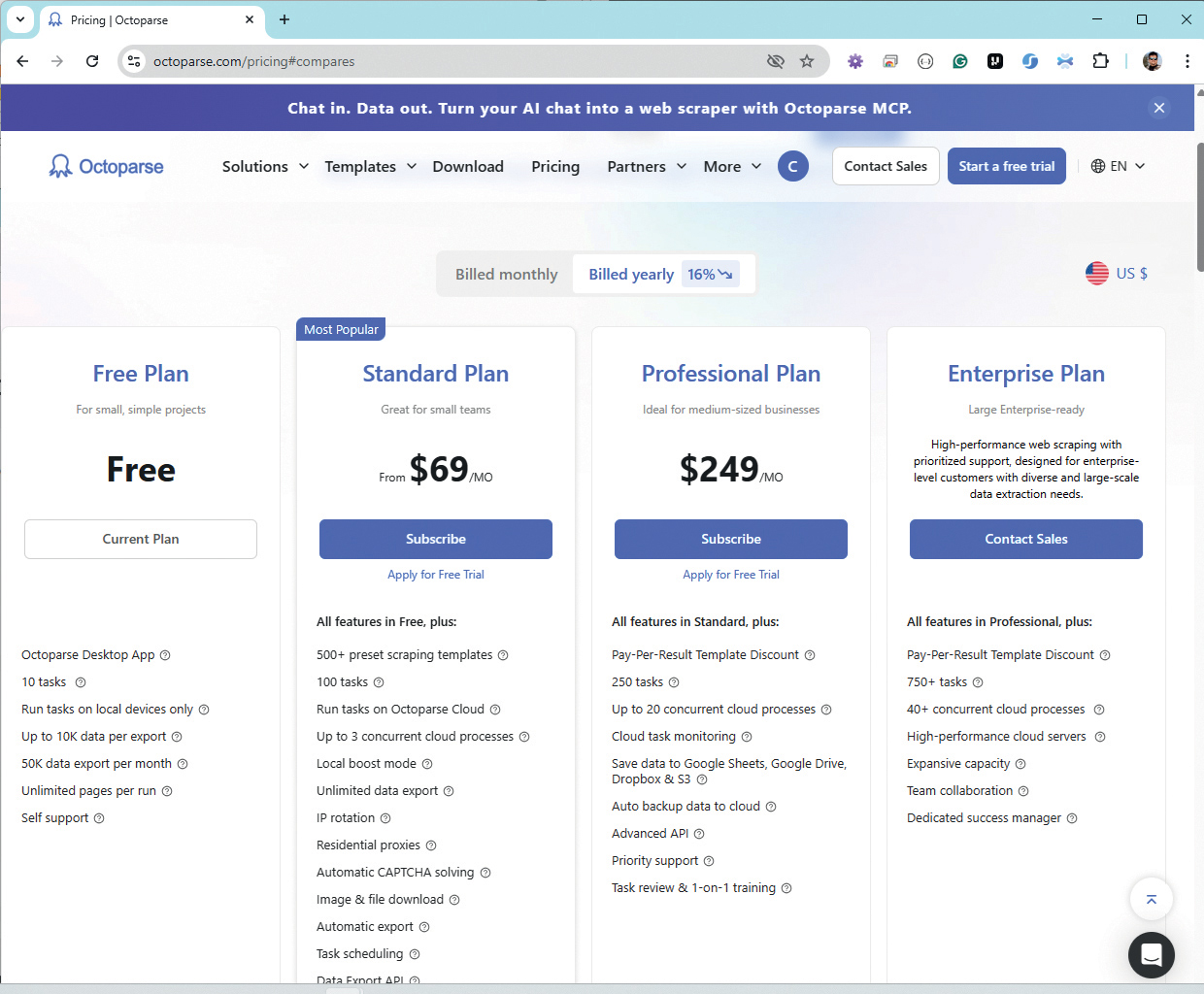
Task: Open the user avatar 'C' account icon
Action: point(793,166)
